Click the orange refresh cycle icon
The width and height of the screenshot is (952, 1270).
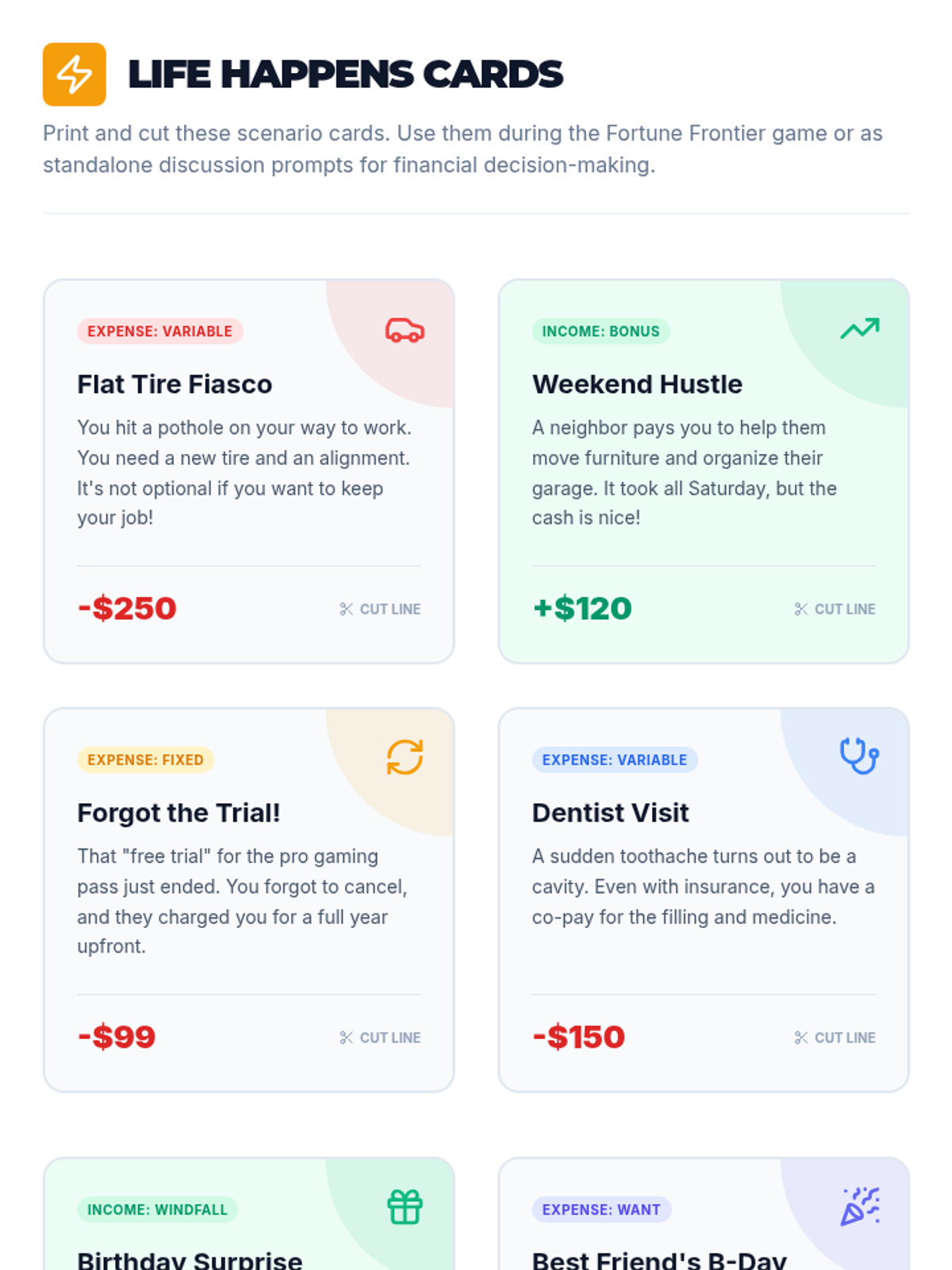(405, 757)
